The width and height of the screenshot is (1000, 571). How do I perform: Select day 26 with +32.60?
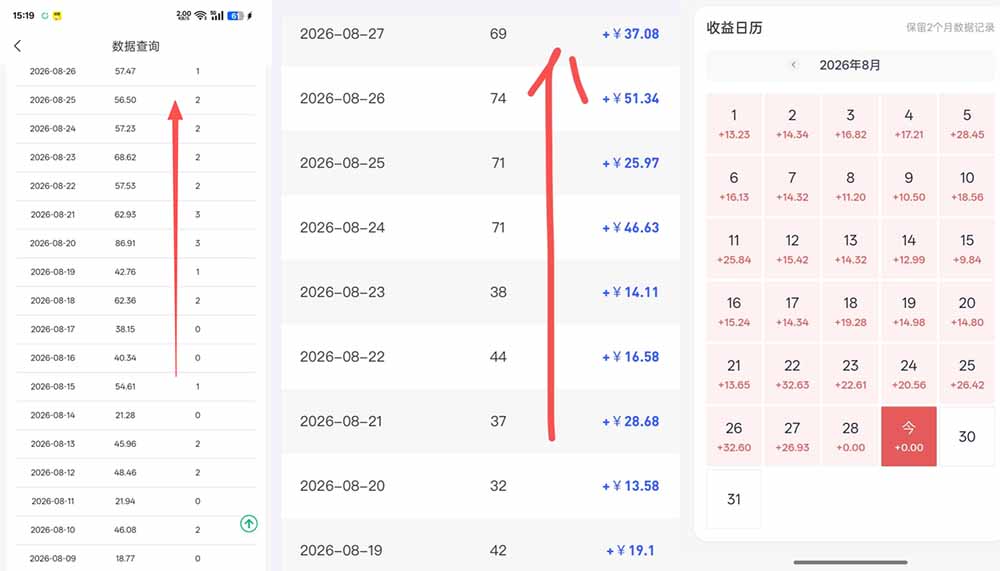click(734, 436)
